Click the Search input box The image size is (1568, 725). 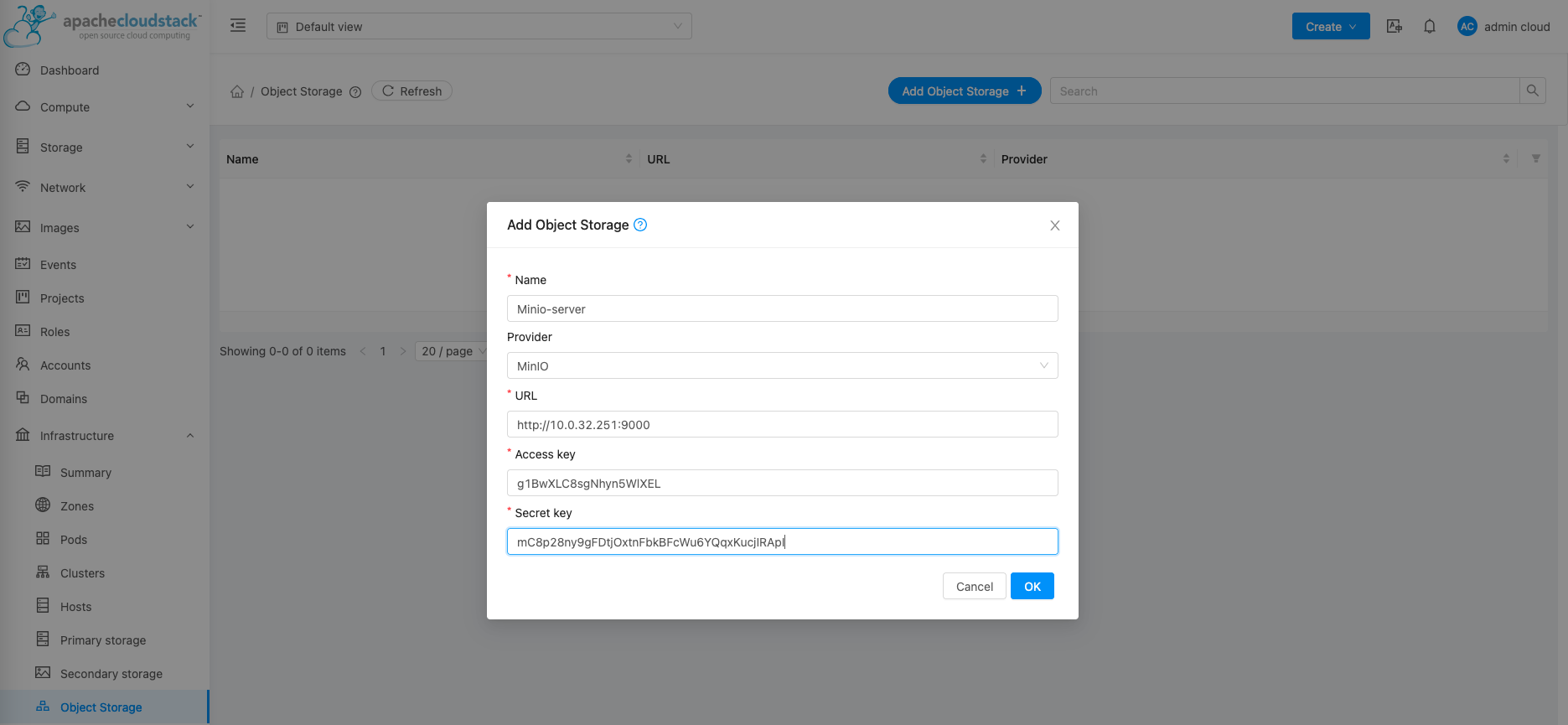point(1285,91)
